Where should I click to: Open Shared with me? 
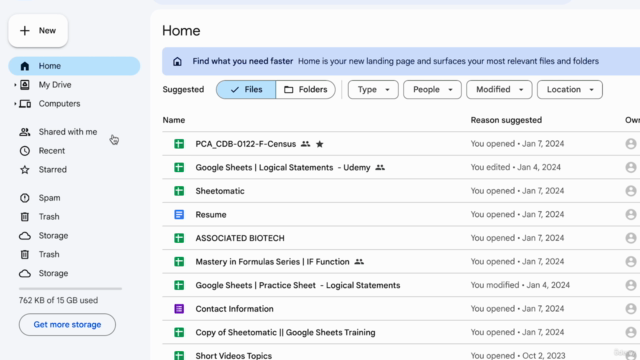68,132
